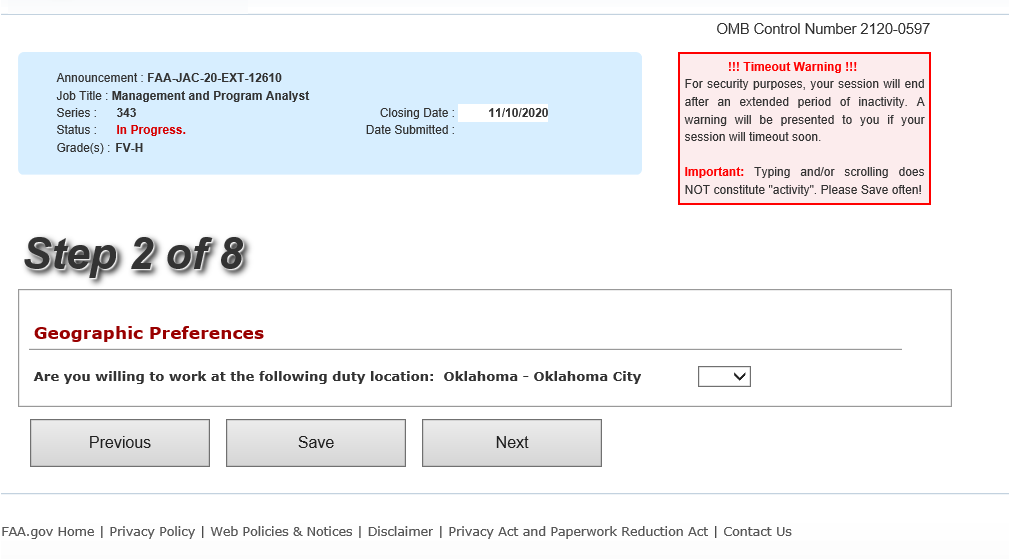Open the Contact Us link
This screenshot has width=1009, height=559.
click(757, 531)
